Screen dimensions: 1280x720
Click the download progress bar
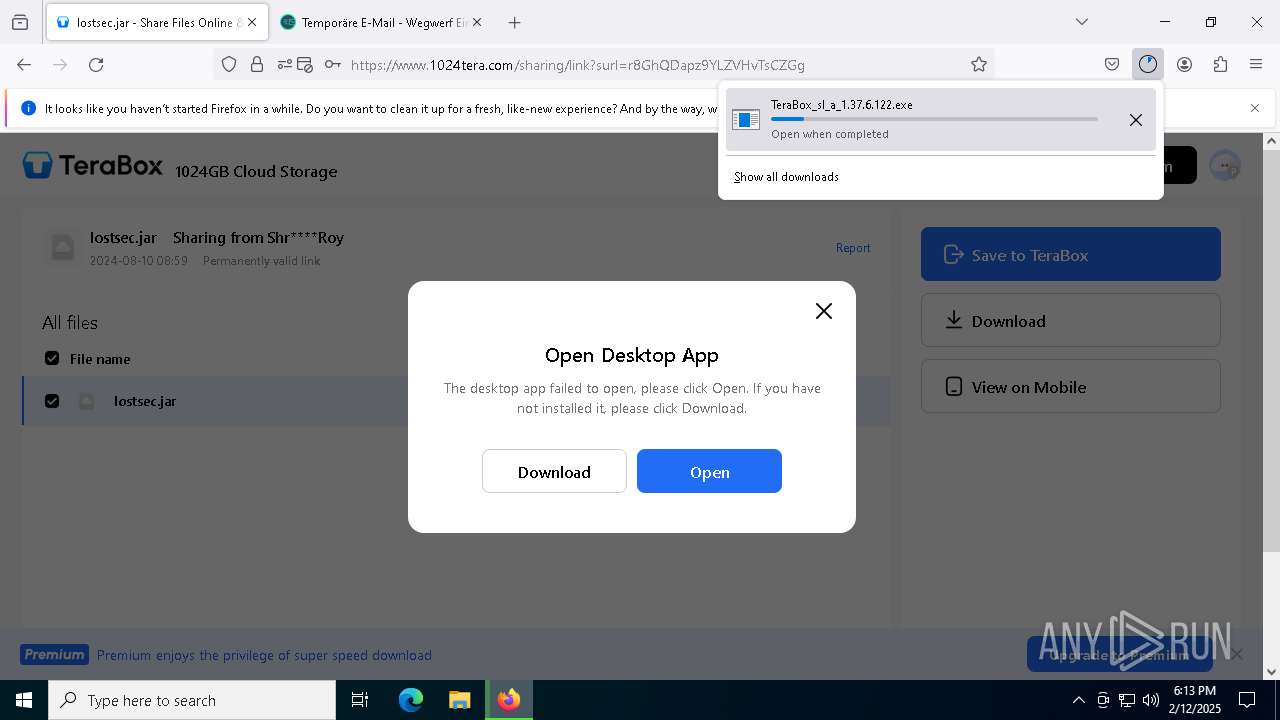(934, 119)
